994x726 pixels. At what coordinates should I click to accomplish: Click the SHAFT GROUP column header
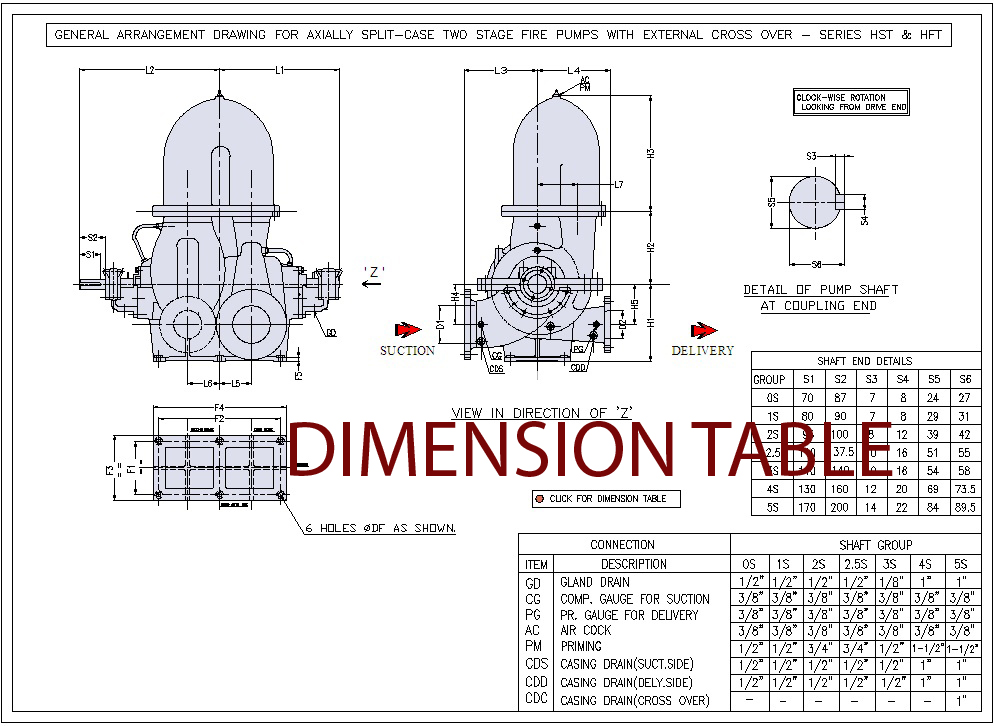pos(855,545)
